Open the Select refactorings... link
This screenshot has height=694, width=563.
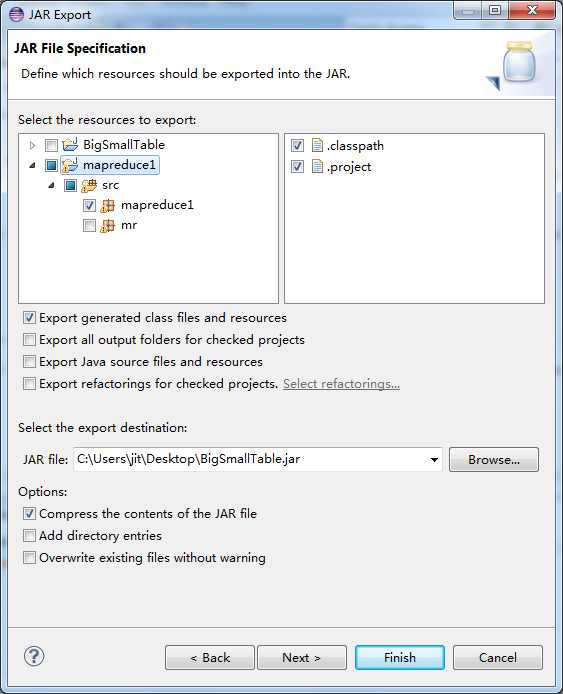tap(341, 384)
